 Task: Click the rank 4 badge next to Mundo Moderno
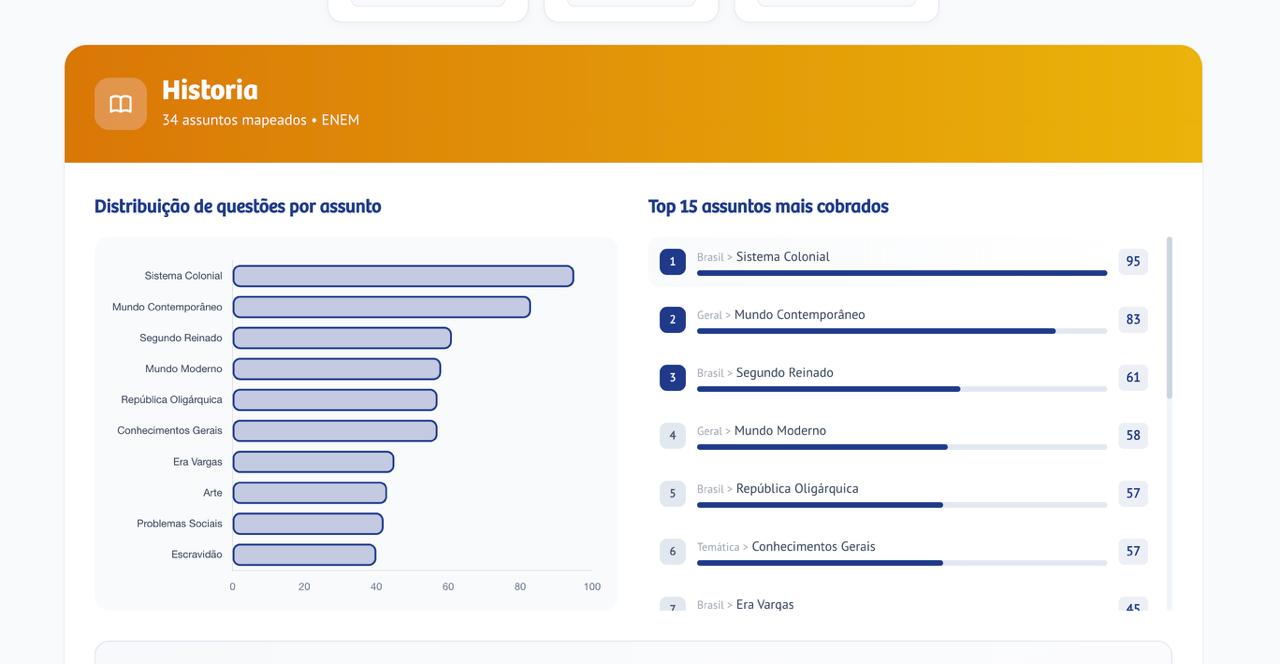pos(672,435)
